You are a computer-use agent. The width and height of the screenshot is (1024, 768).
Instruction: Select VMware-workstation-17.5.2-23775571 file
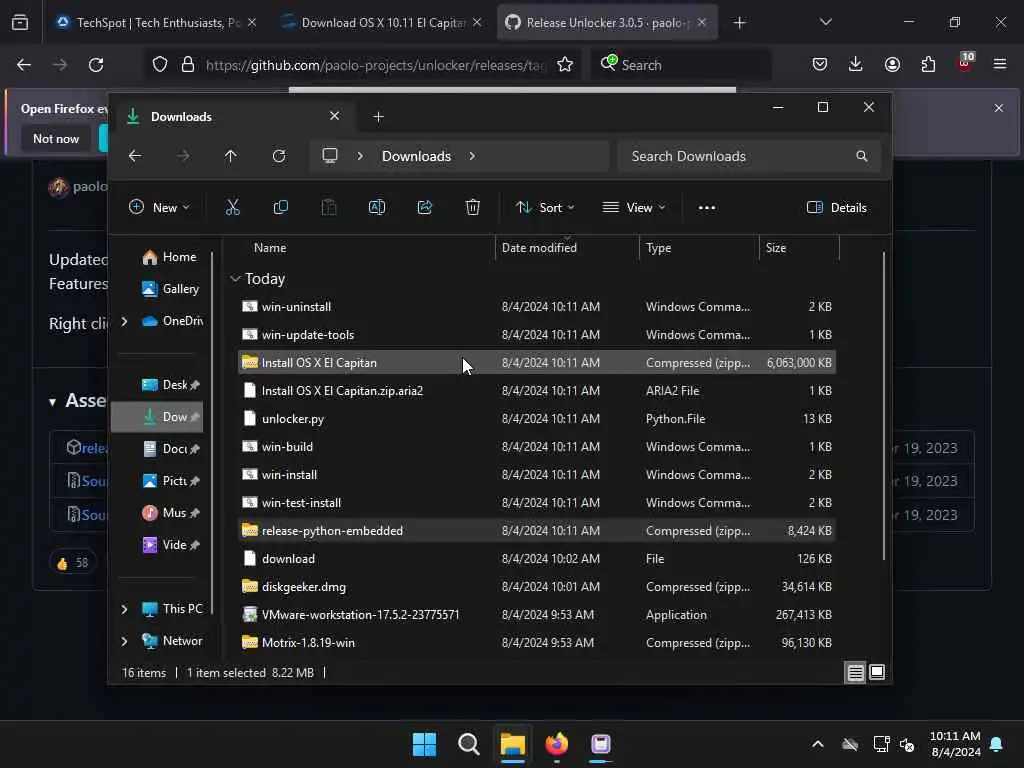537,615
